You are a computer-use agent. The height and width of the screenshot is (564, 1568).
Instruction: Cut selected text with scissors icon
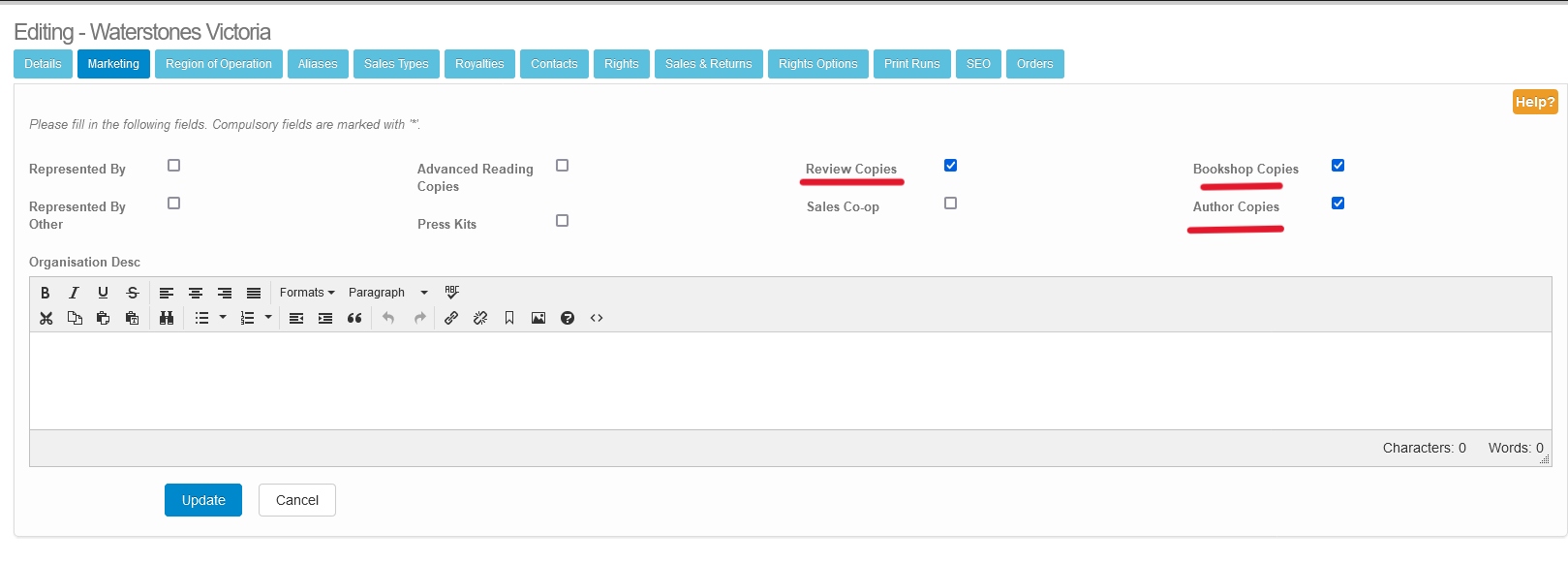(46, 318)
